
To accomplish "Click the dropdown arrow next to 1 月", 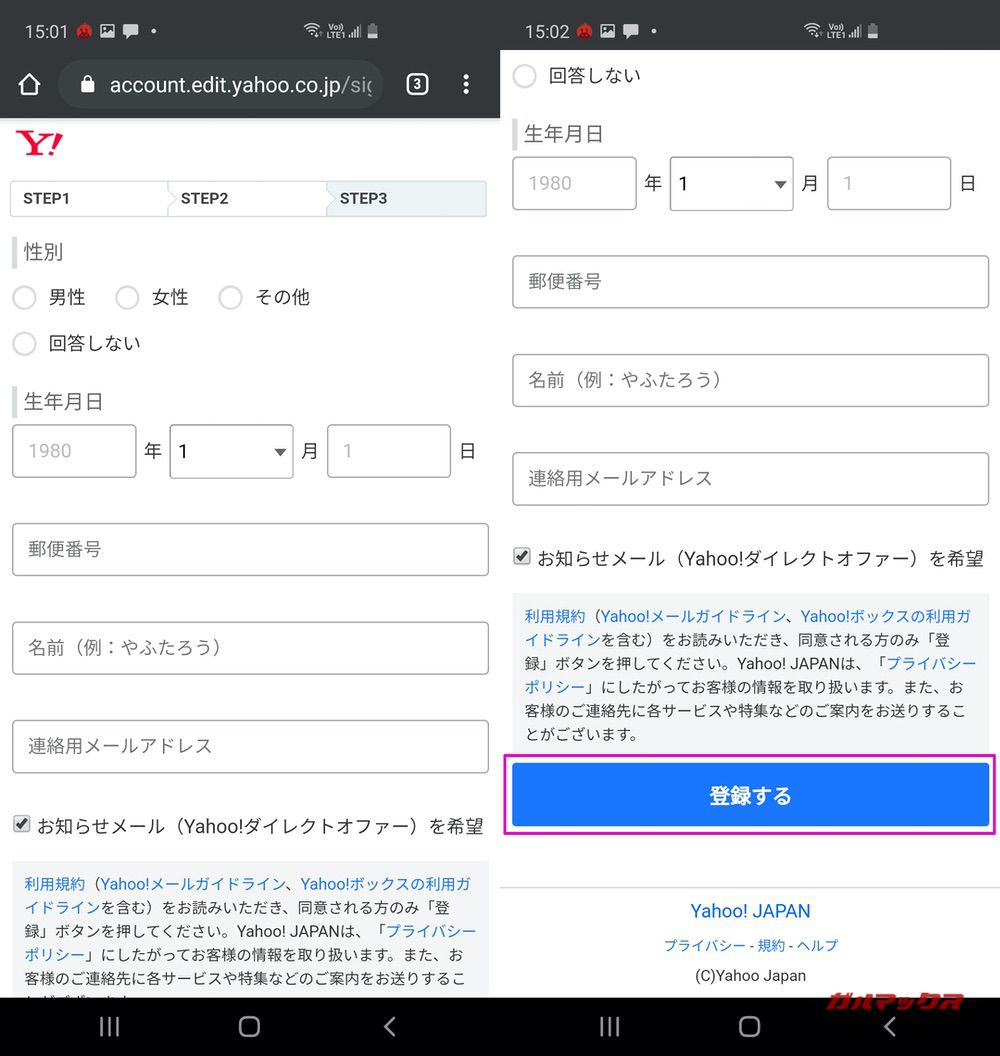I will pos(279,451).
